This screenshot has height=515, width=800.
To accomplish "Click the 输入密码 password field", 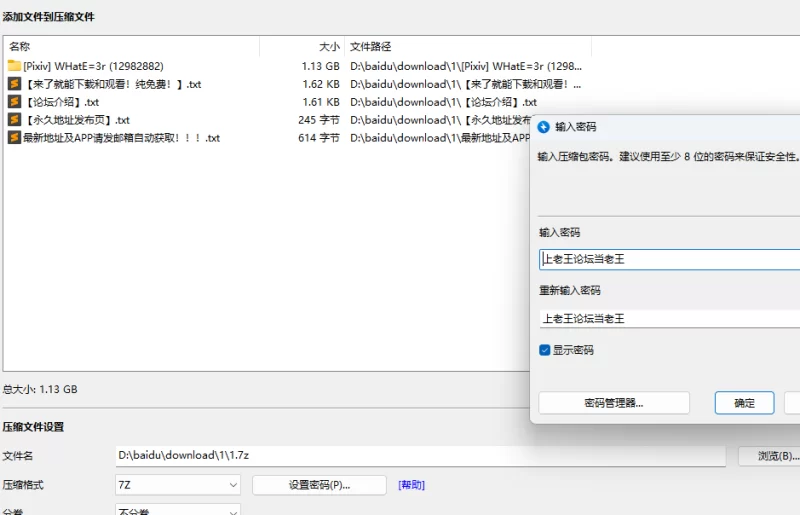I will (x=669, y=259).
